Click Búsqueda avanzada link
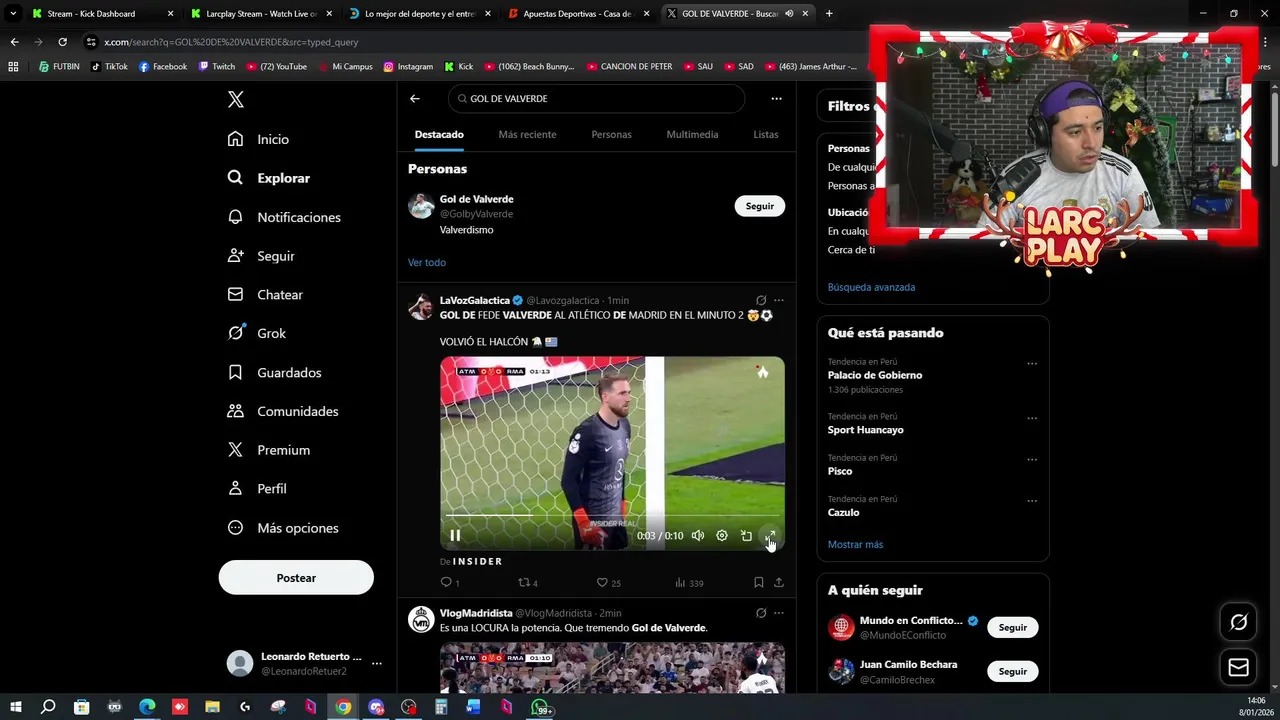The image size is (1280, 720). (871, 287)
